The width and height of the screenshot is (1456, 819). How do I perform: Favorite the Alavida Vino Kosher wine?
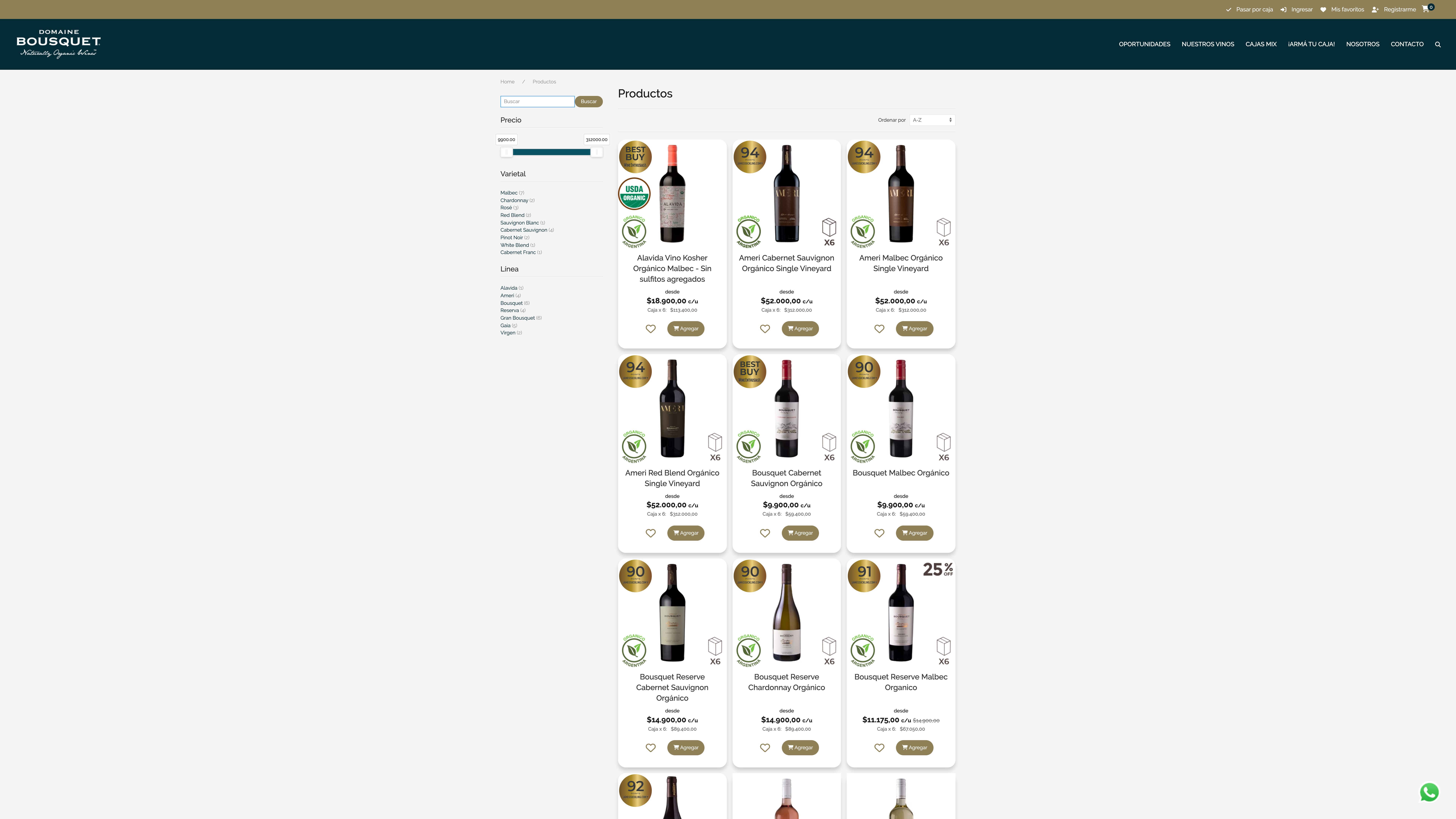coord(651,329)
